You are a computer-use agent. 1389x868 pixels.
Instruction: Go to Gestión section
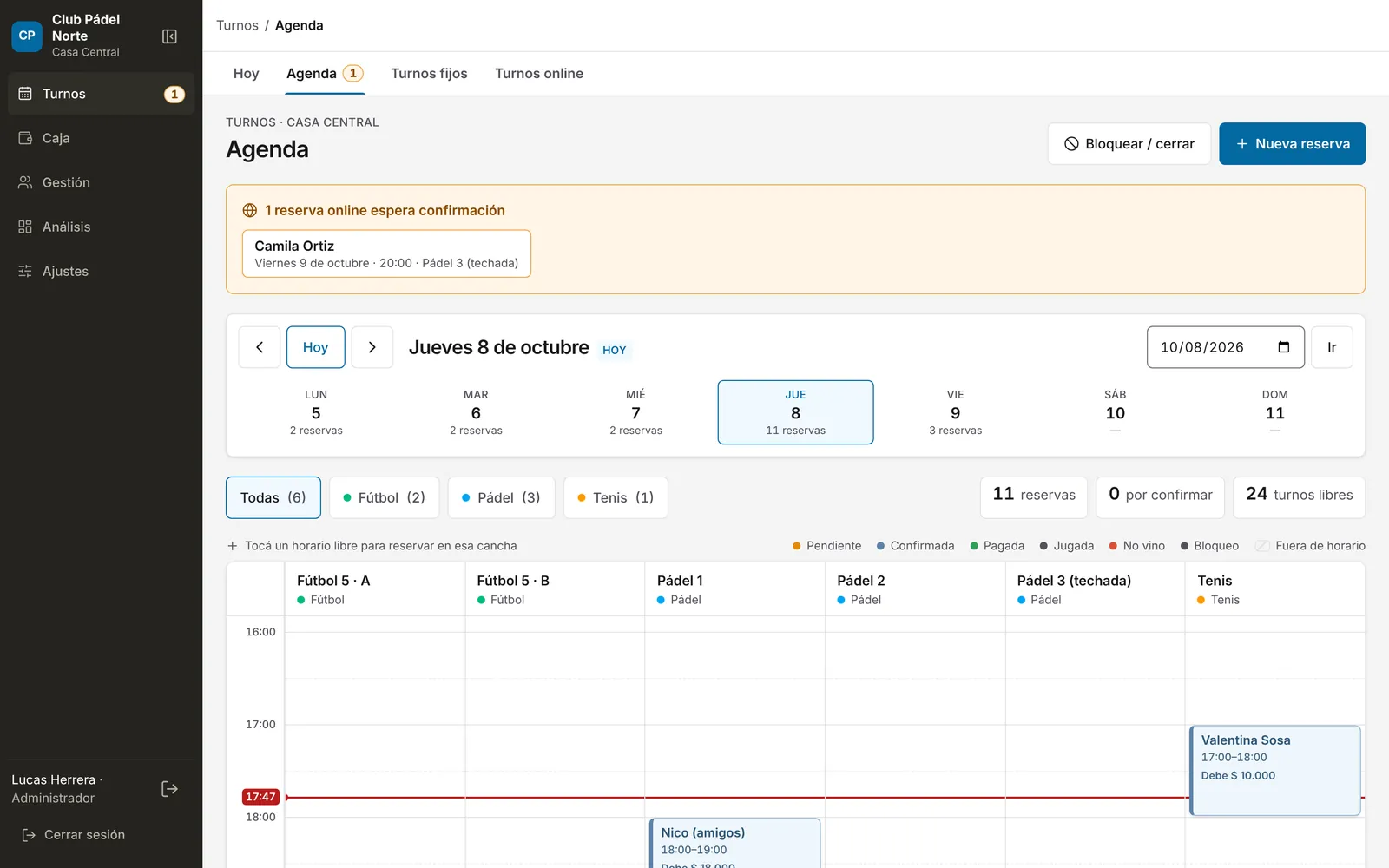coord(101,182)
